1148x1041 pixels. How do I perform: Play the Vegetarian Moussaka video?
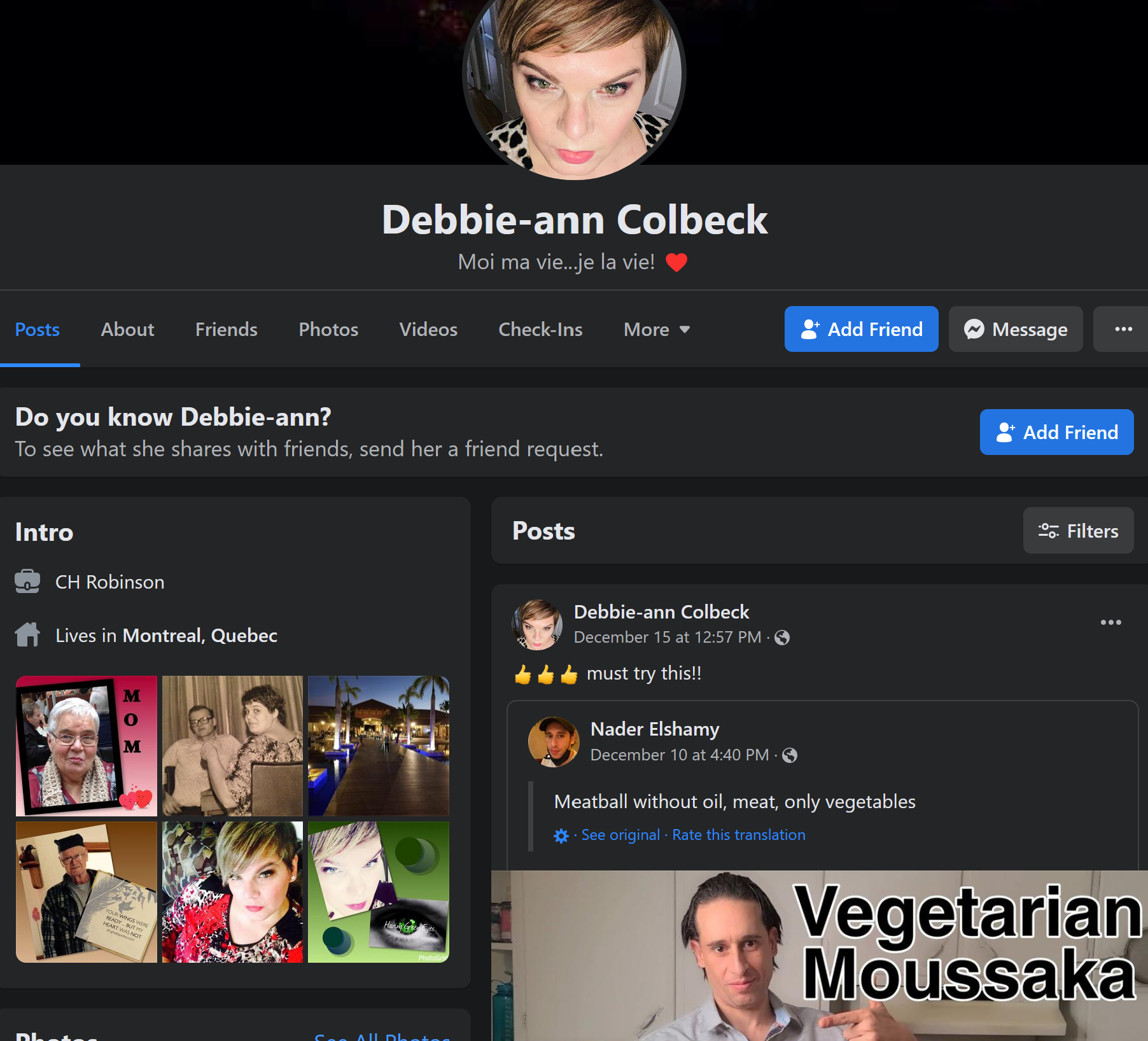point(820,956)
